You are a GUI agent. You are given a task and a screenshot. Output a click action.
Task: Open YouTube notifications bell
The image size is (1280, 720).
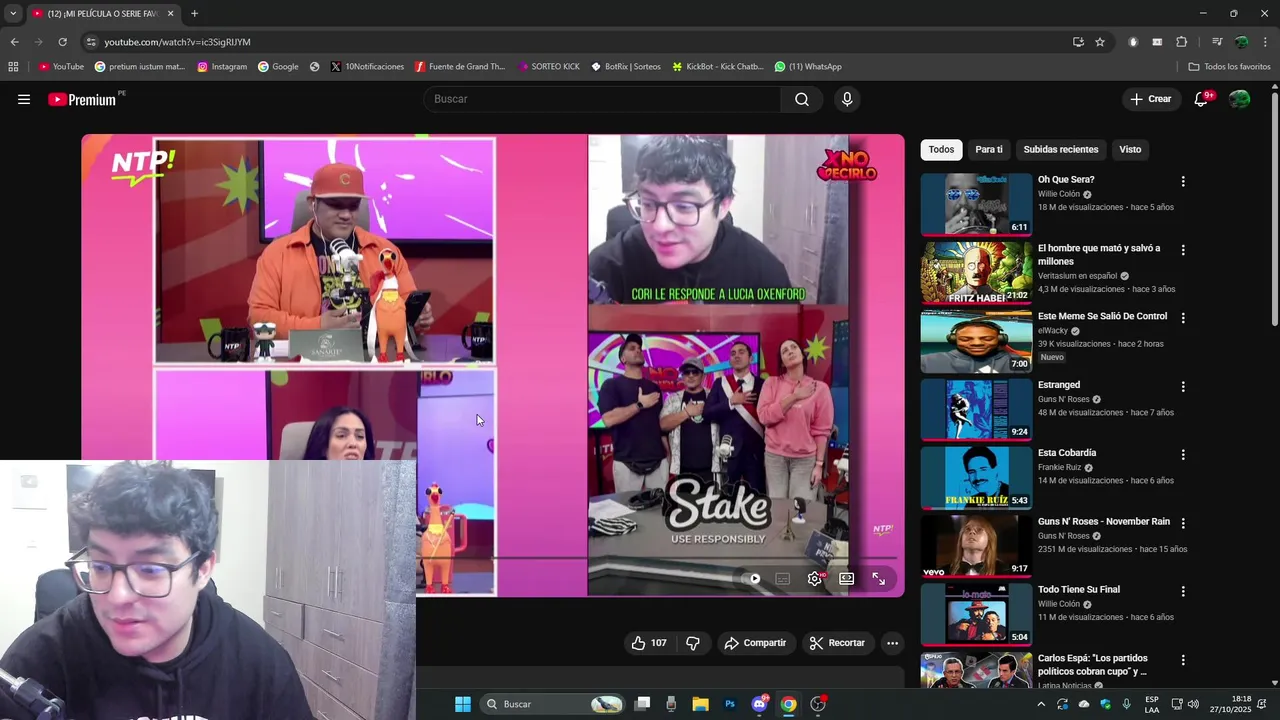coord(1201,99)
